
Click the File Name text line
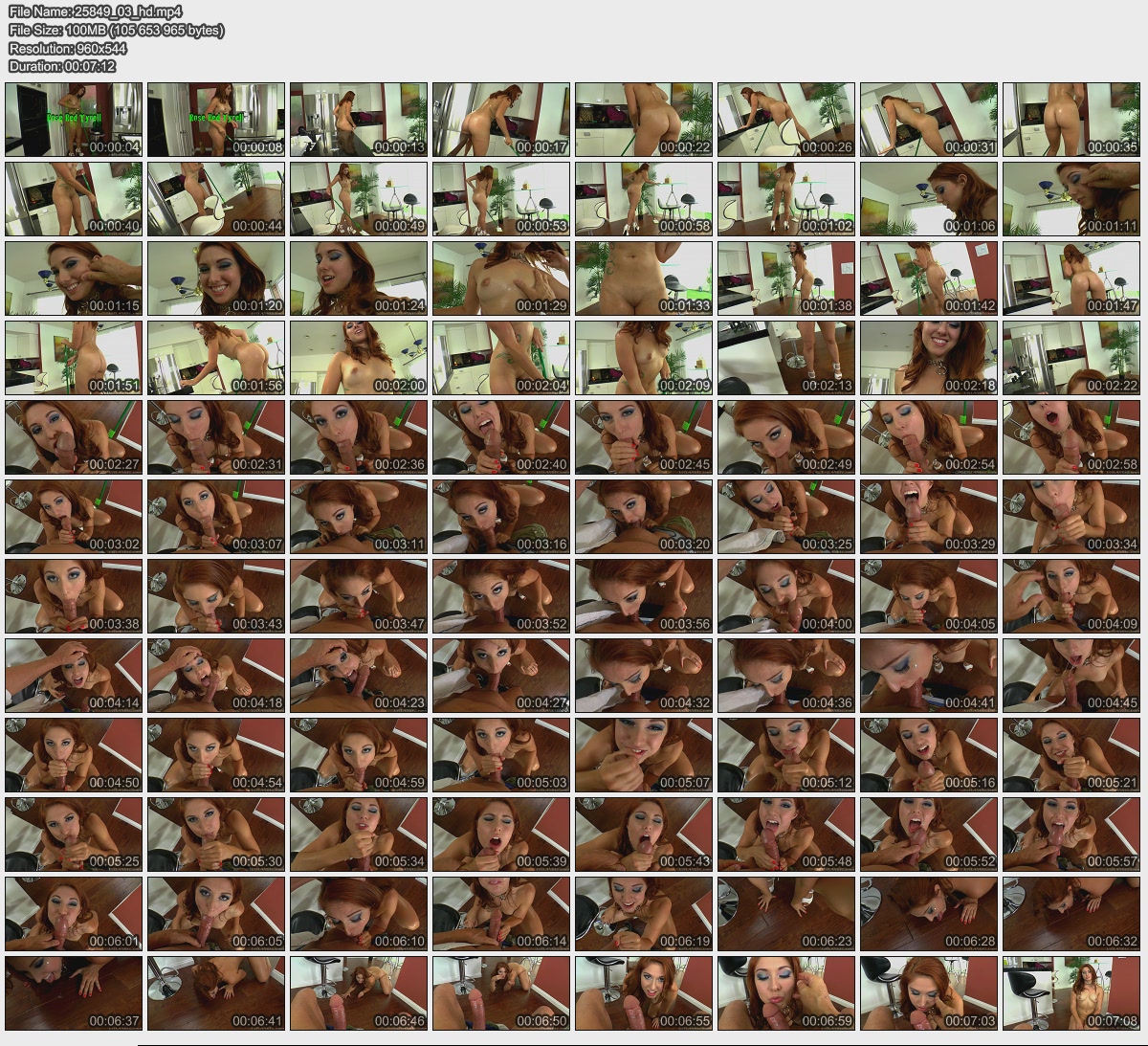(x=96, y=11)
